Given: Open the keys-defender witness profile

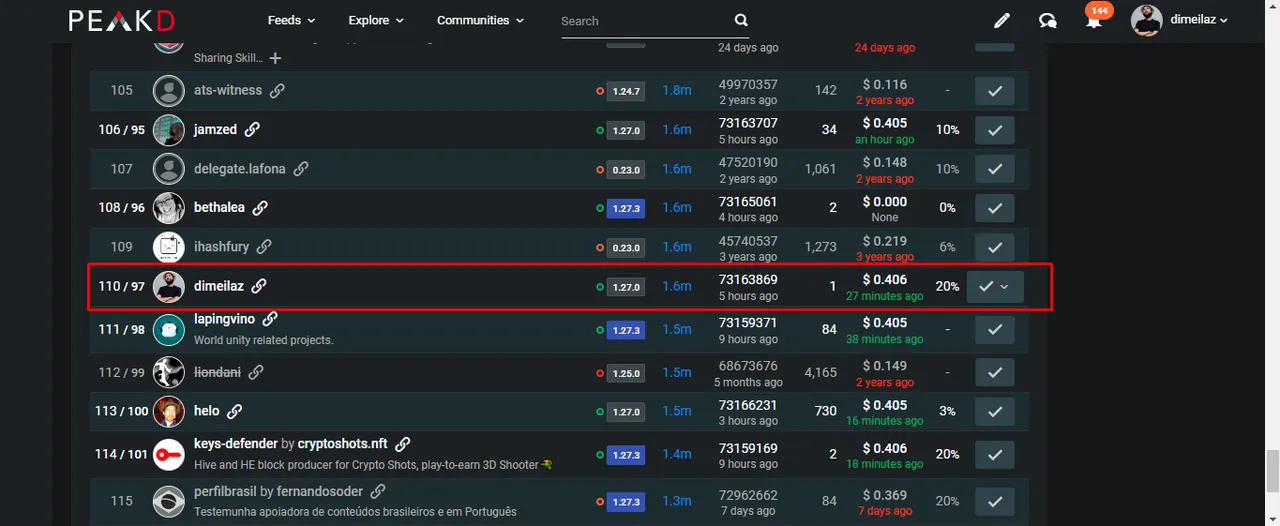Looking at the screenshot, I should (235, 444).
